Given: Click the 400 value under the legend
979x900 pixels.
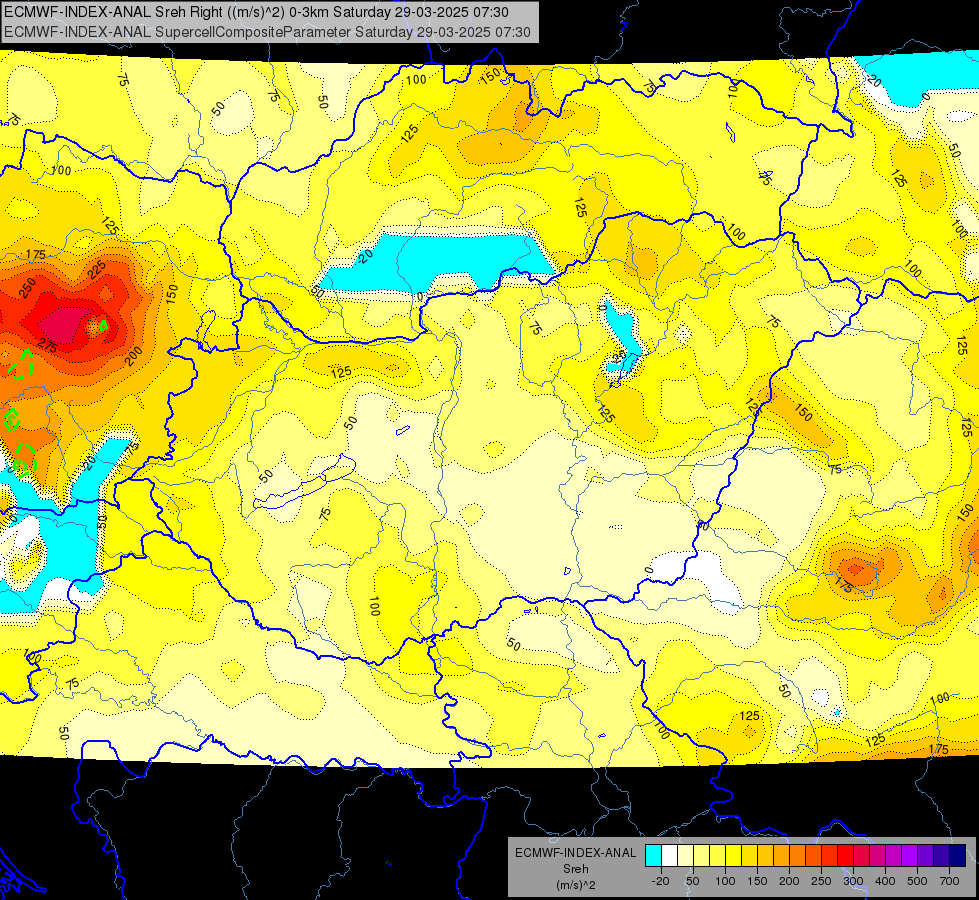Looking at the screenshot, I should click(x=885, y=881).
